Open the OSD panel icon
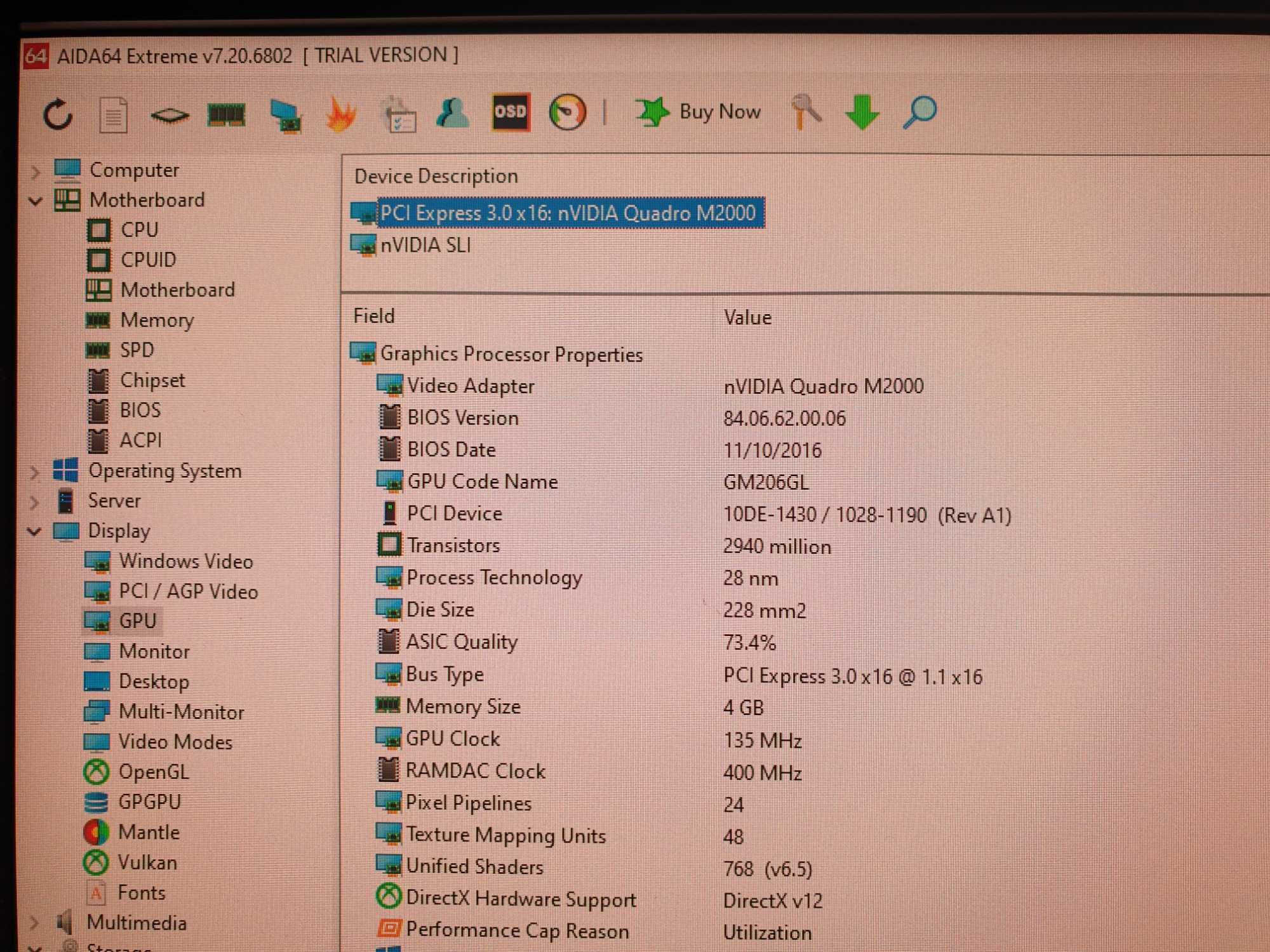Screen dimensions: 1270x952 (x=511, y=112)
